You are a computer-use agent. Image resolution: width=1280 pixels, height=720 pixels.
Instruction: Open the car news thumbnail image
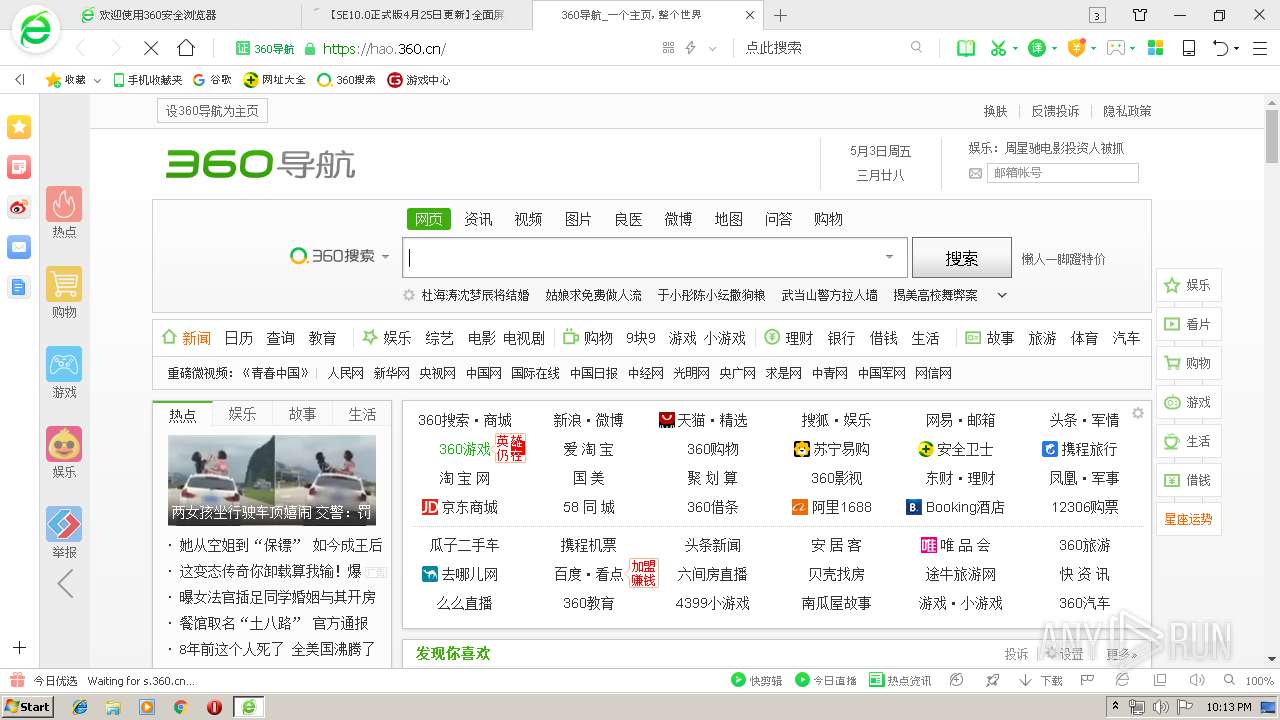pyautogui.click(x=272, y=480)
